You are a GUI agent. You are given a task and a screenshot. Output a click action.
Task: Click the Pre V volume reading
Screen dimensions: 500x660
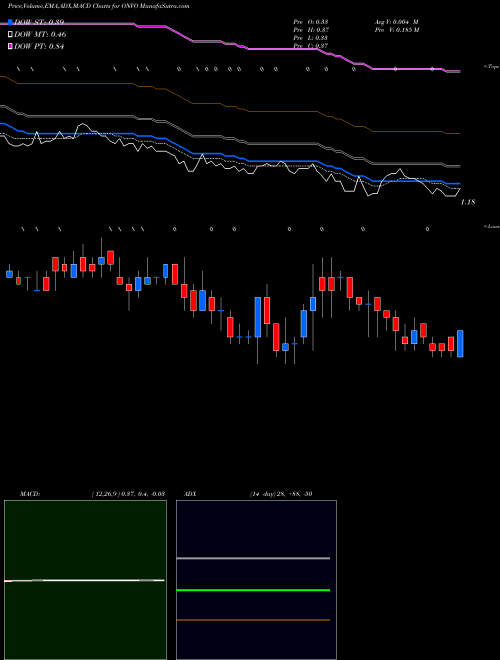pos(397,30)
